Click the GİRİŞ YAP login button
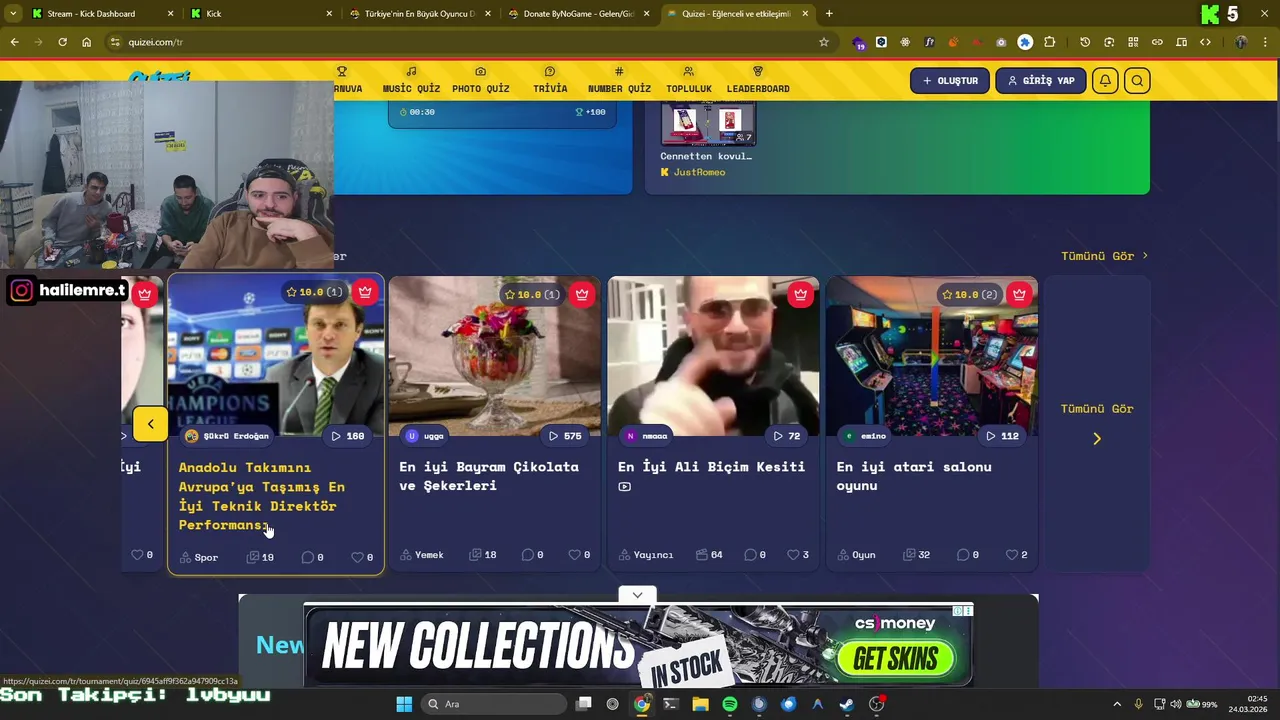 tap(1041, 81)
